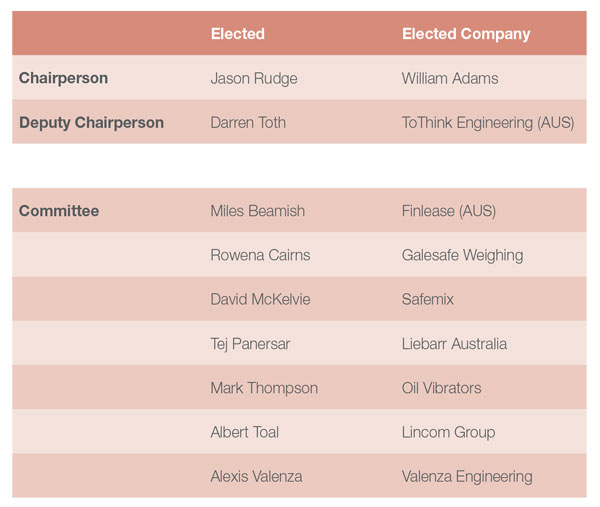Select the Mark Thompson entry
Viewport: 600px width, 507px height.
tap(264, 388)
